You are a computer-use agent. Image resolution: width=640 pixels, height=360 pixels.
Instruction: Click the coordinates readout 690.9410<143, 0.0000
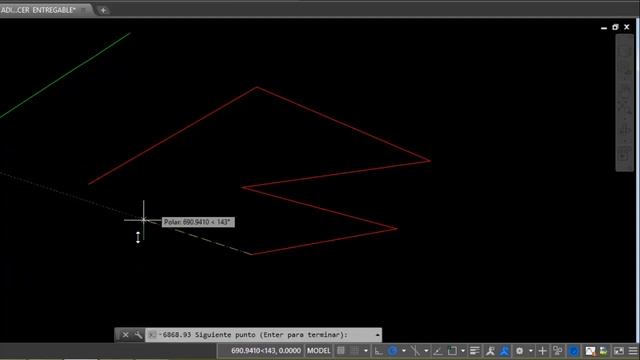(x=266, y=351)
